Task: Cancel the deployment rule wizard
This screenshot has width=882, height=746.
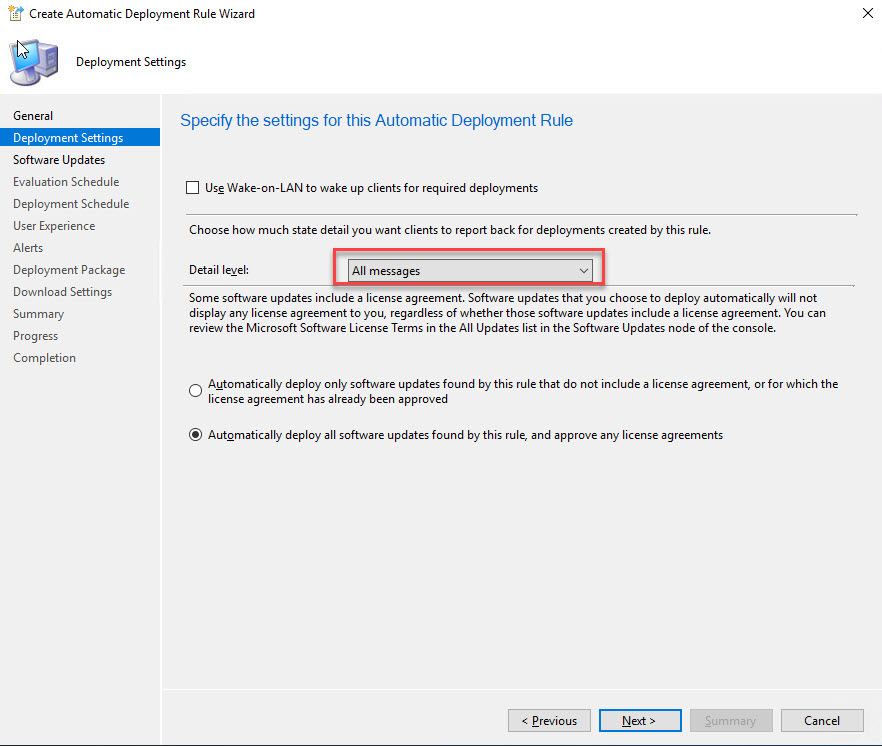Action: coord(822,720)
